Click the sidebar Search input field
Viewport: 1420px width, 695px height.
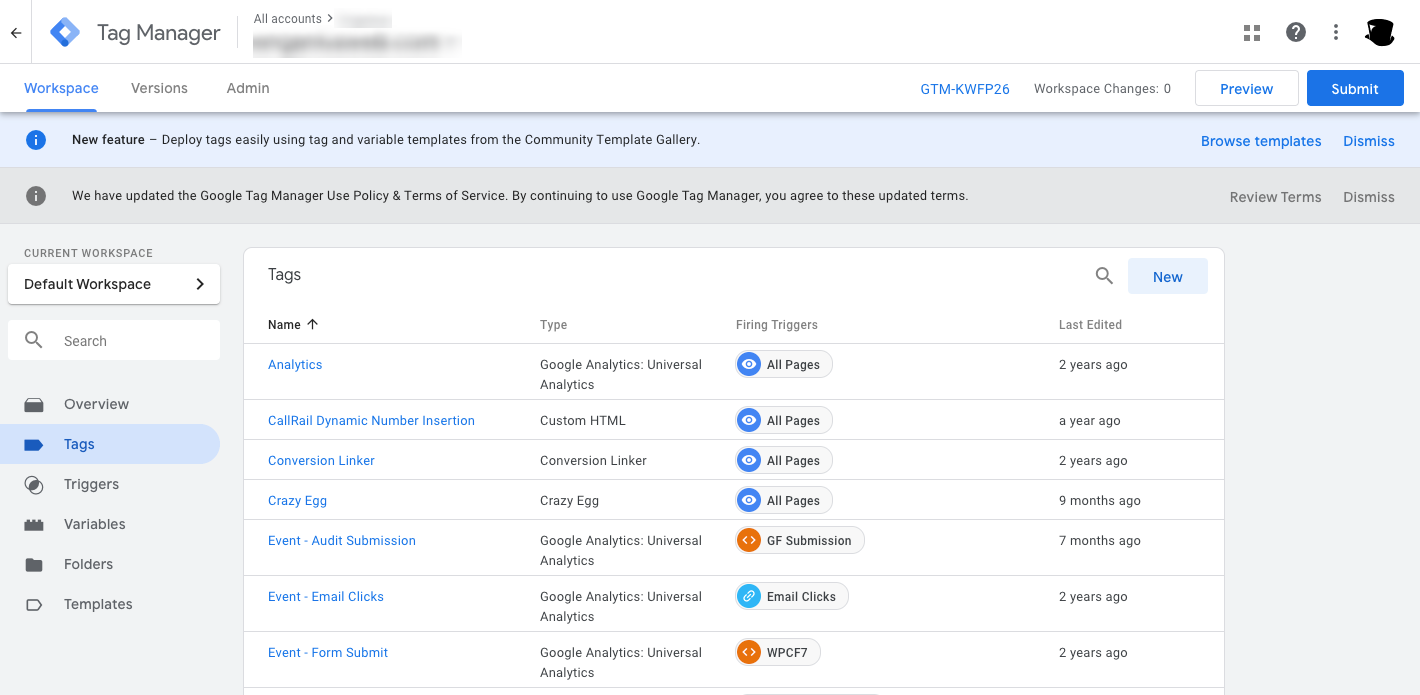(x=114, y=340)
